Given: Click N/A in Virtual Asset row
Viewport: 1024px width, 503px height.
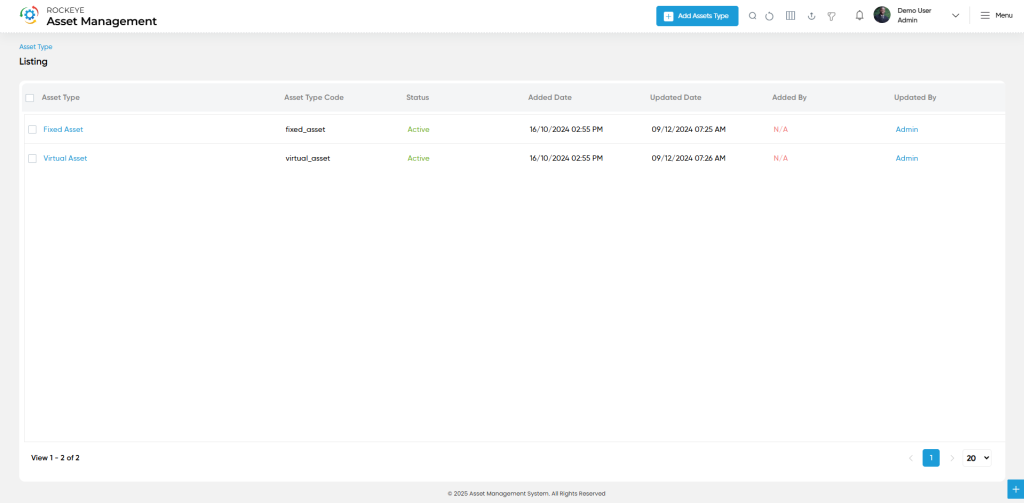Looking at the screenshot, I should pyautogui.click(x=781, y=158).
